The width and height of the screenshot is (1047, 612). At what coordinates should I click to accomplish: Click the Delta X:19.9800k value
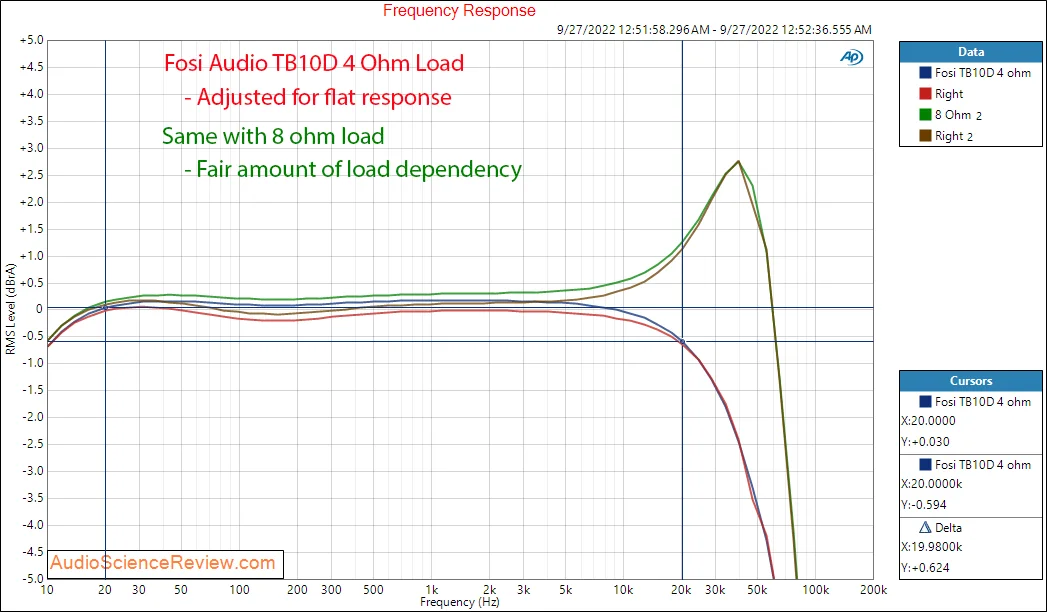(x=931, y=547)
